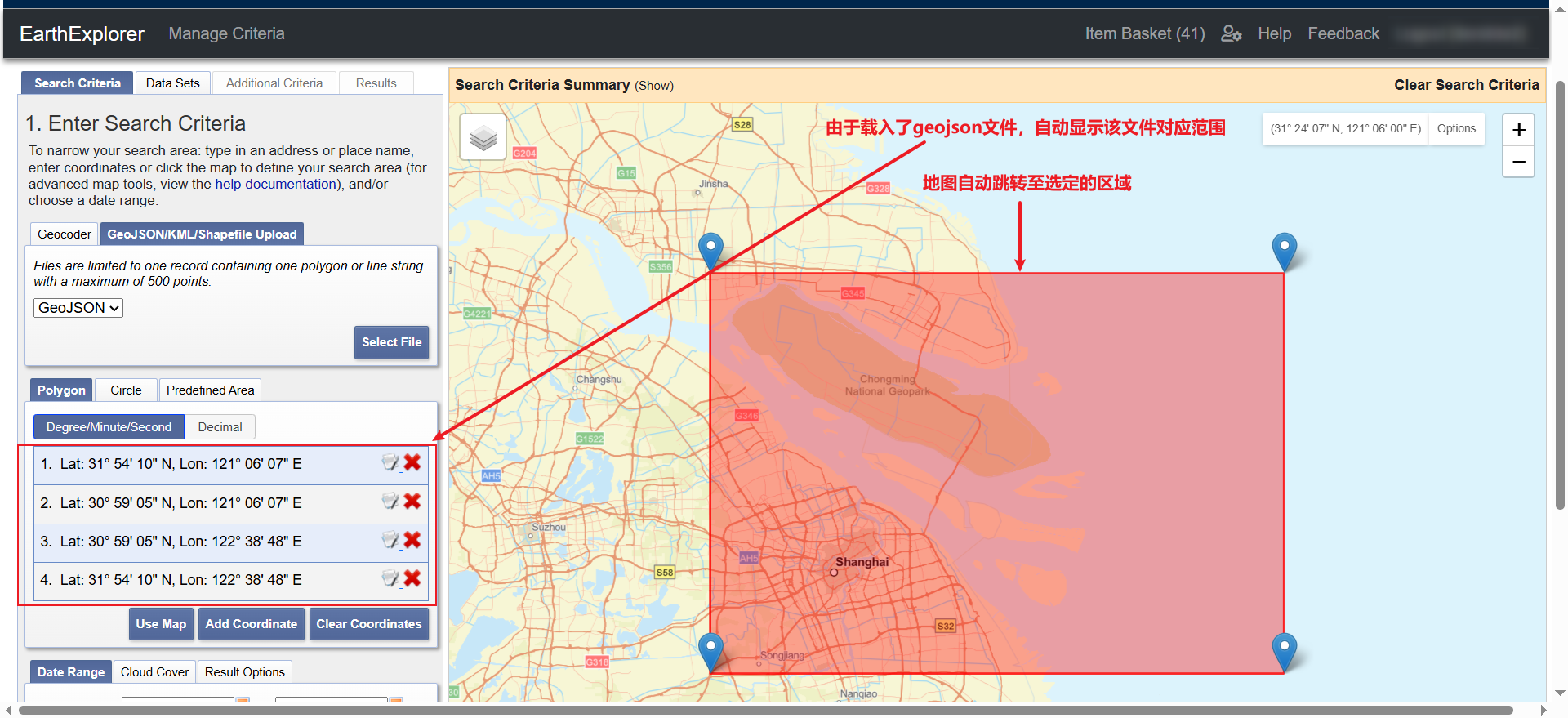Open the Results tab
The height and width of the screenshot is (718, 1568).
click(376, 83)
